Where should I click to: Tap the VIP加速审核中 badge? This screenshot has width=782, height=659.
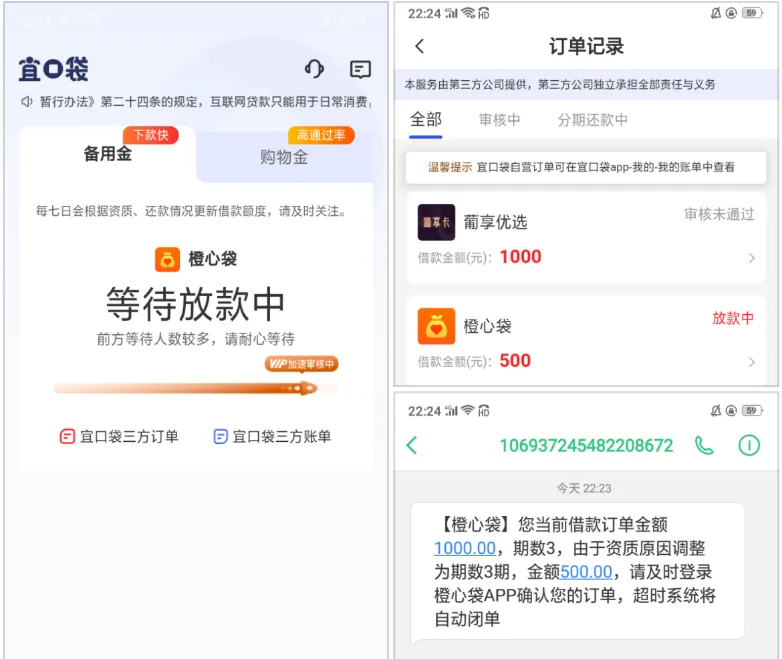tap(301, 364)
